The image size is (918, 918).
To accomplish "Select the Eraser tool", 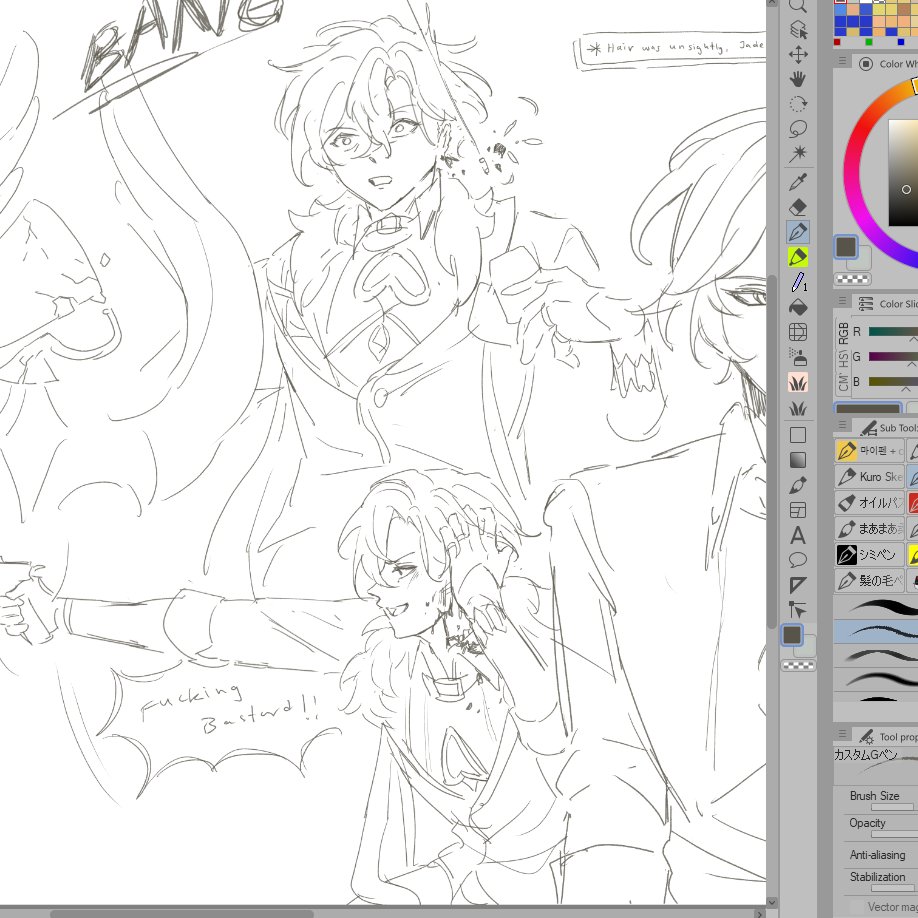I will (x=798, y=207).
